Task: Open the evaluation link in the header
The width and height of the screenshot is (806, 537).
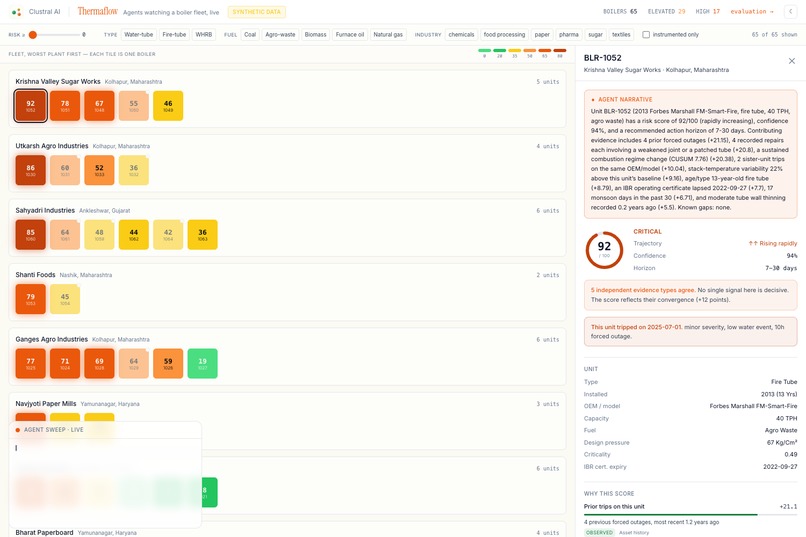Action: tap(752, 11)
